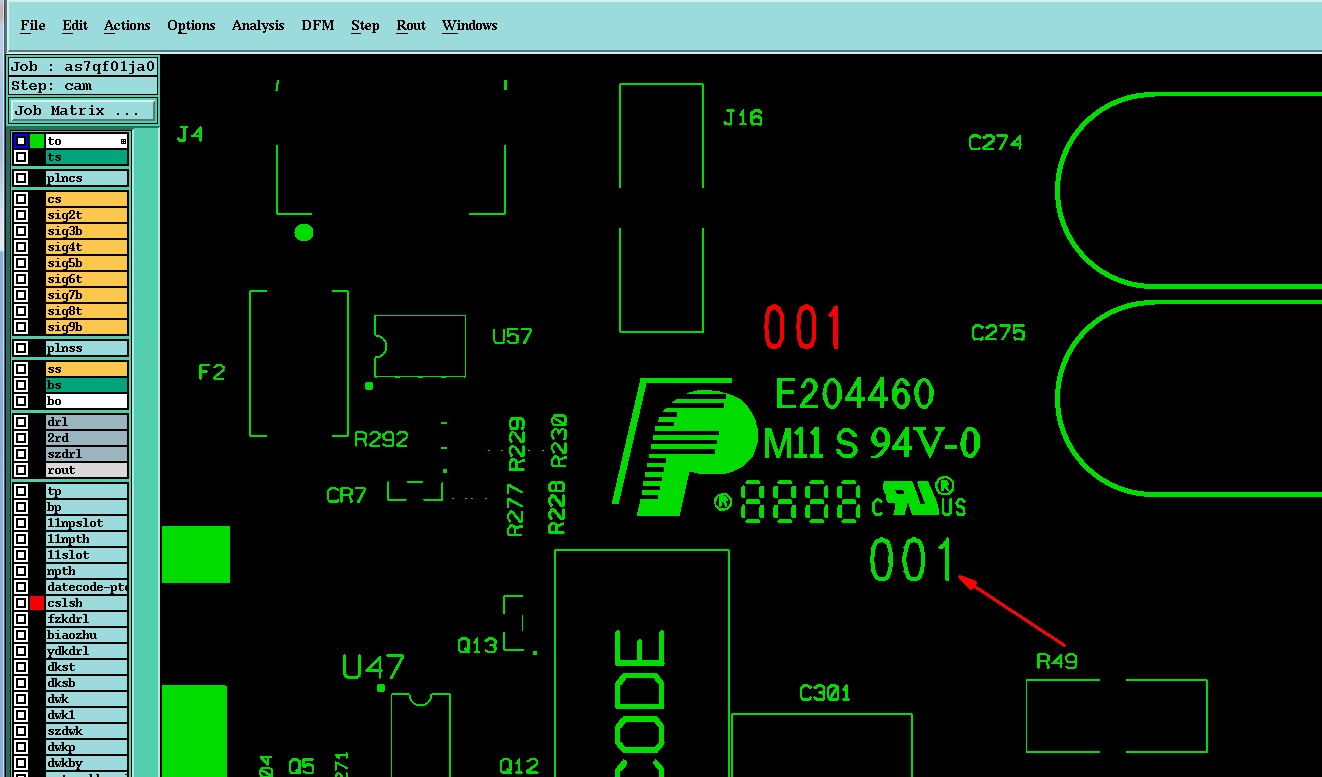This screenshot has width=1322, height=777.
Task: Open the Windows menu
Action: [x=470, y=25]
